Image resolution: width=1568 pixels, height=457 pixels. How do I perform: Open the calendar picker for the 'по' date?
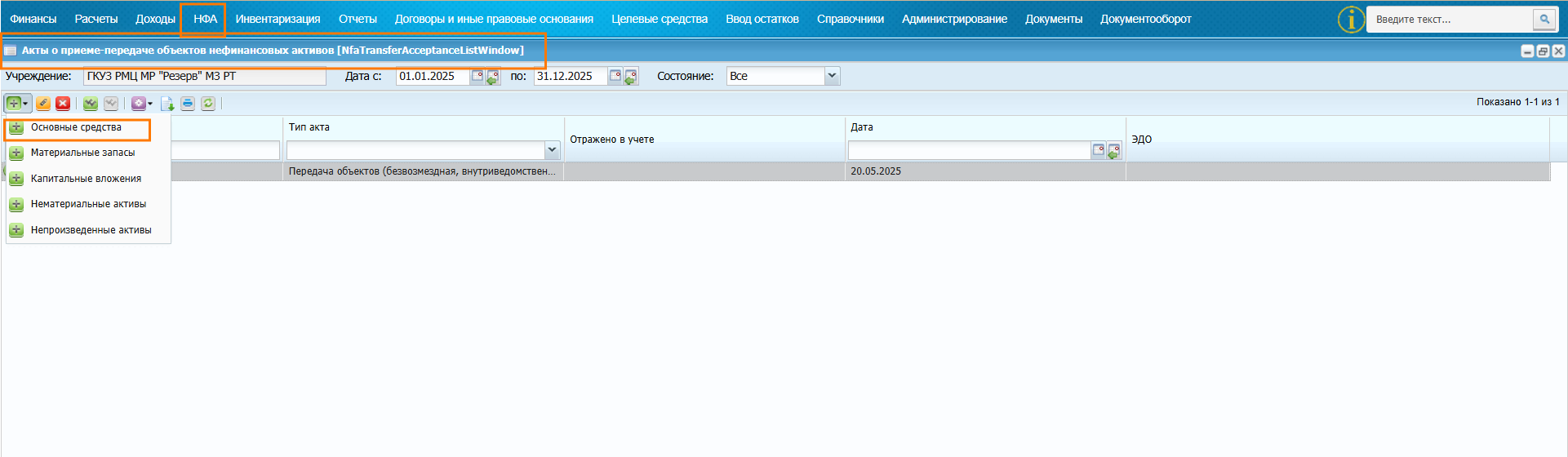[x=615, y=76]
